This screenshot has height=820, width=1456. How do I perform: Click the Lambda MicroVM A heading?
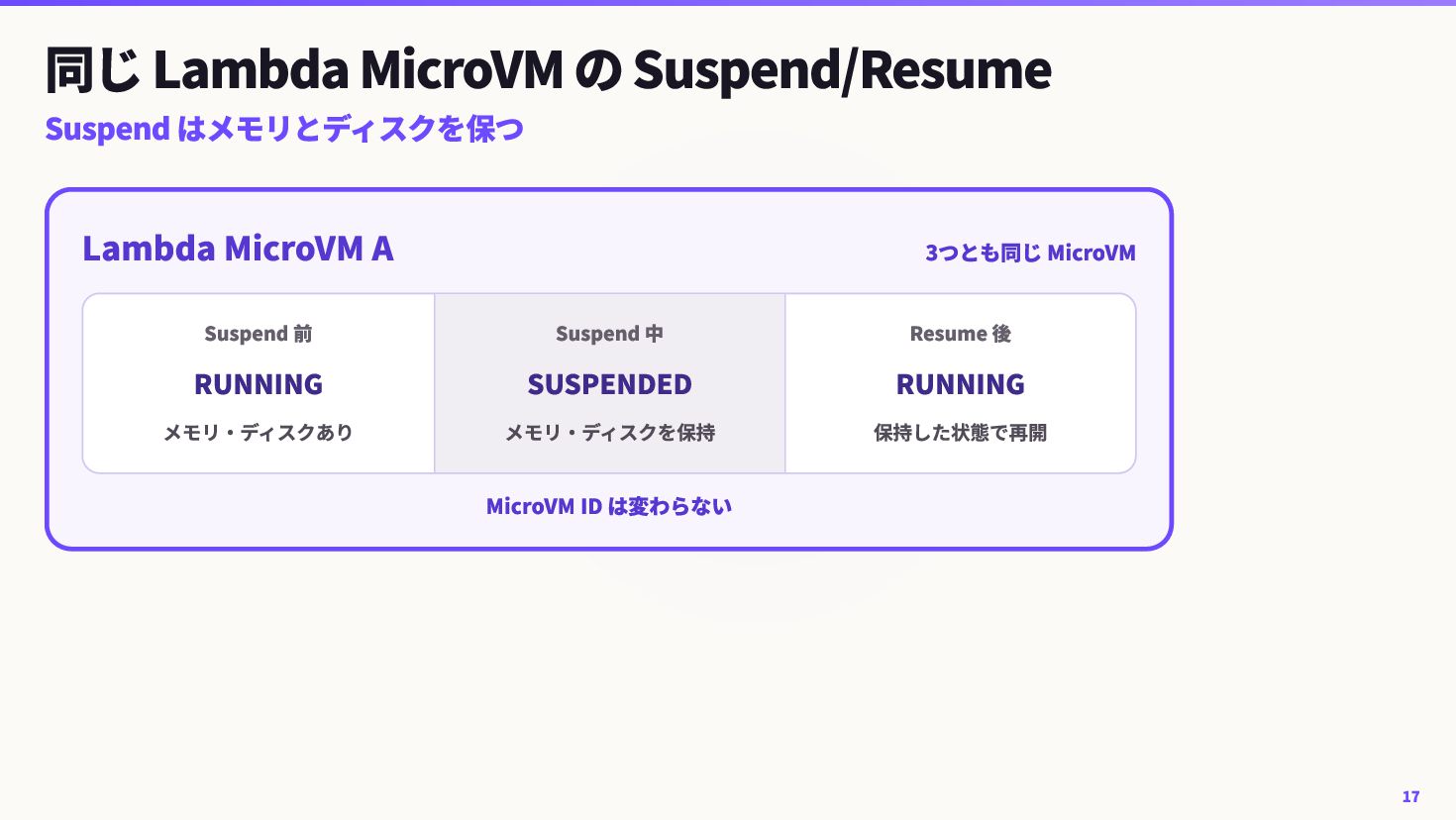[x=238, y=248]
